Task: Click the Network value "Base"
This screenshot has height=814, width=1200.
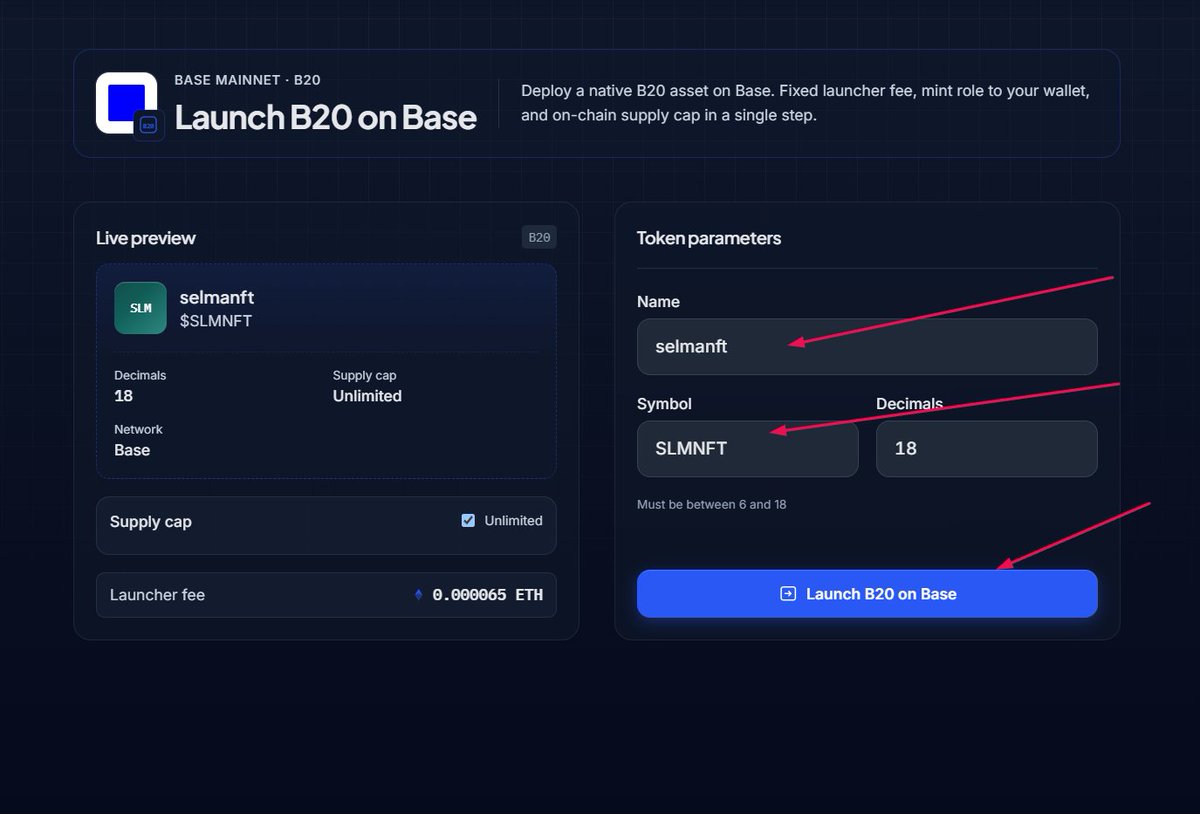Action: pyautogui.click(x=132, y=450)
